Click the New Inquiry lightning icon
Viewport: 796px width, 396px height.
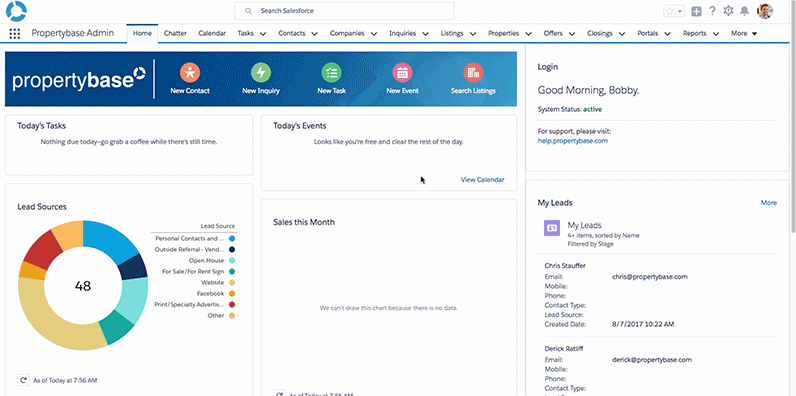[x=261, y=73]
